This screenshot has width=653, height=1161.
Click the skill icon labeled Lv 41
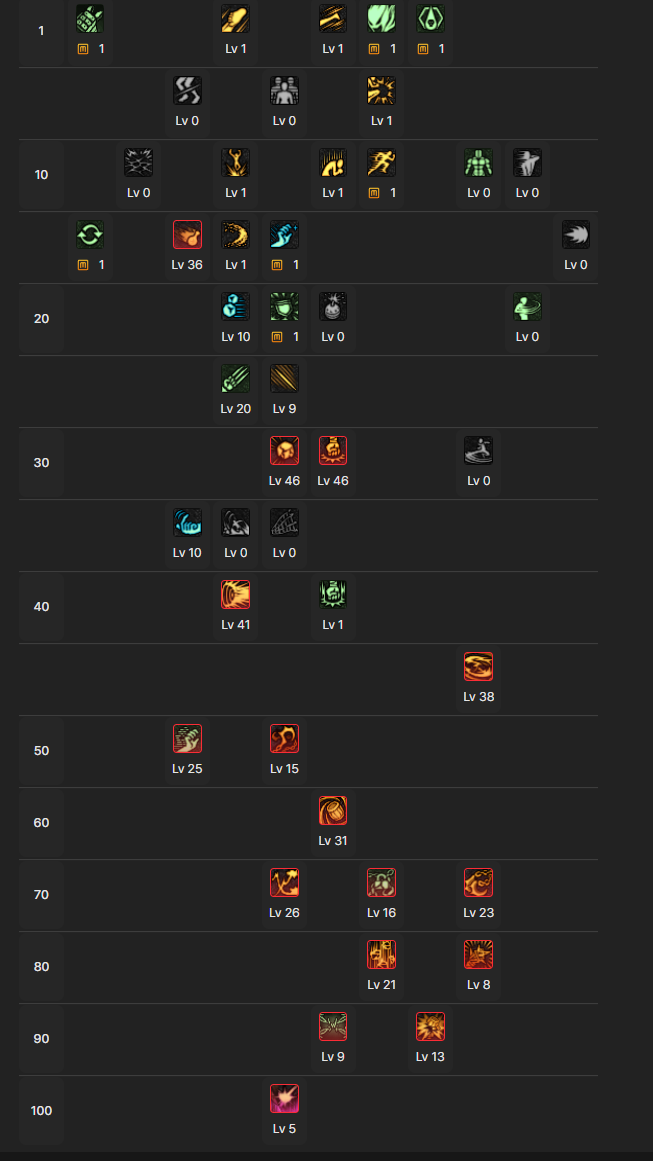click(236, 595)
